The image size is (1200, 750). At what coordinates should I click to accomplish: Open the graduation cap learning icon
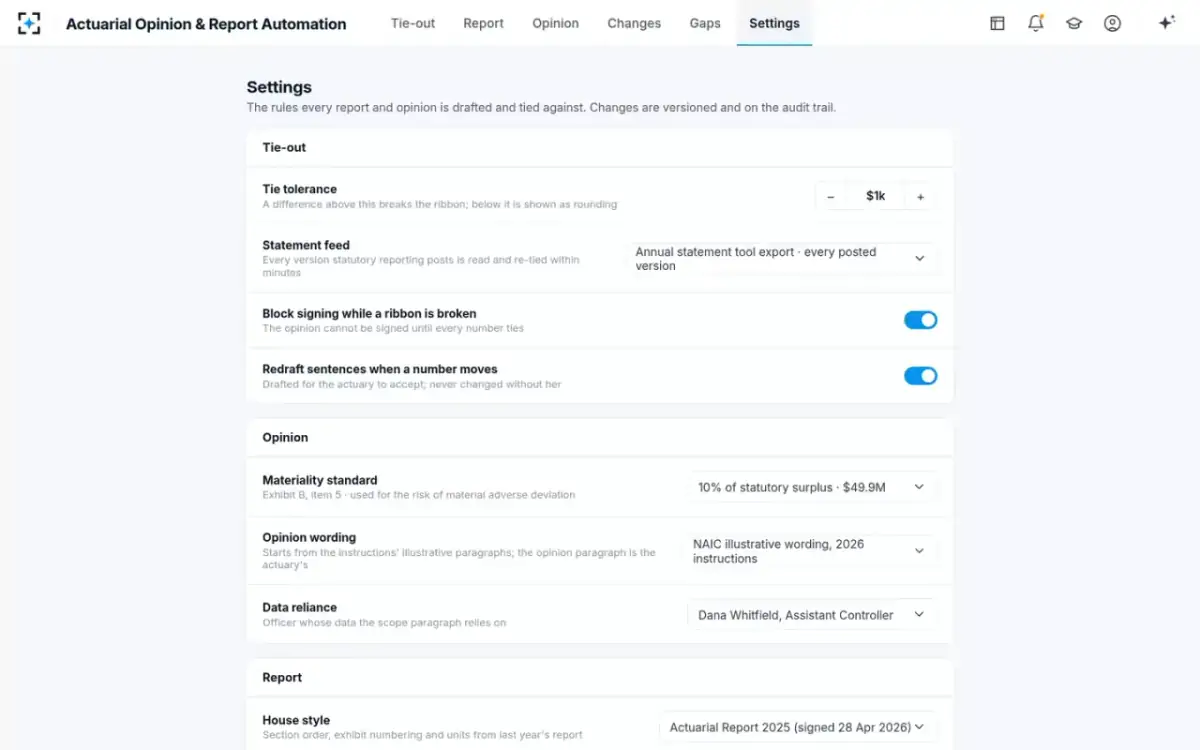point(1074,23)
